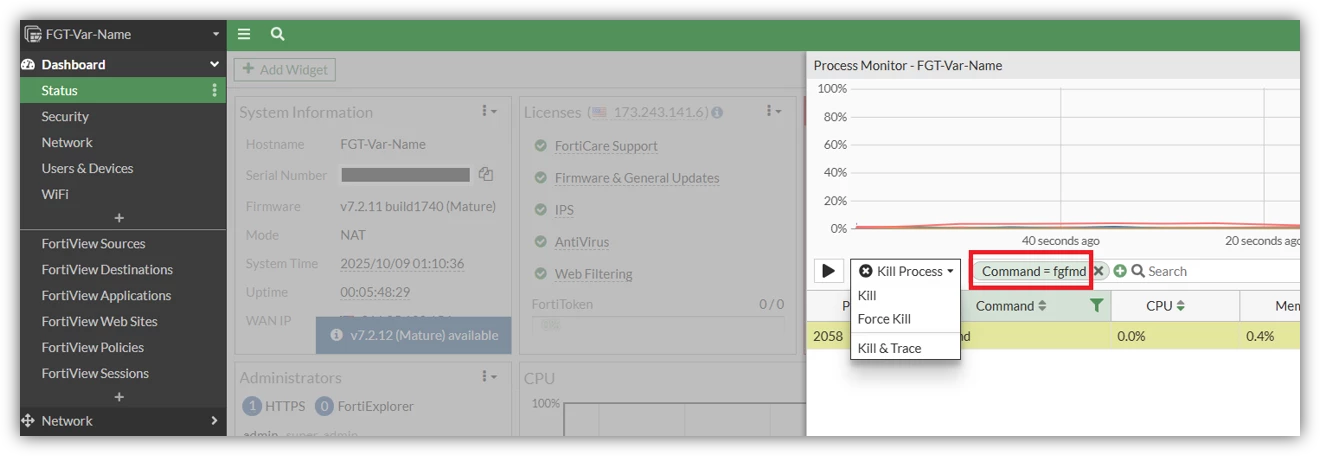Open the Kill Process dropdown

pos(906,271)
